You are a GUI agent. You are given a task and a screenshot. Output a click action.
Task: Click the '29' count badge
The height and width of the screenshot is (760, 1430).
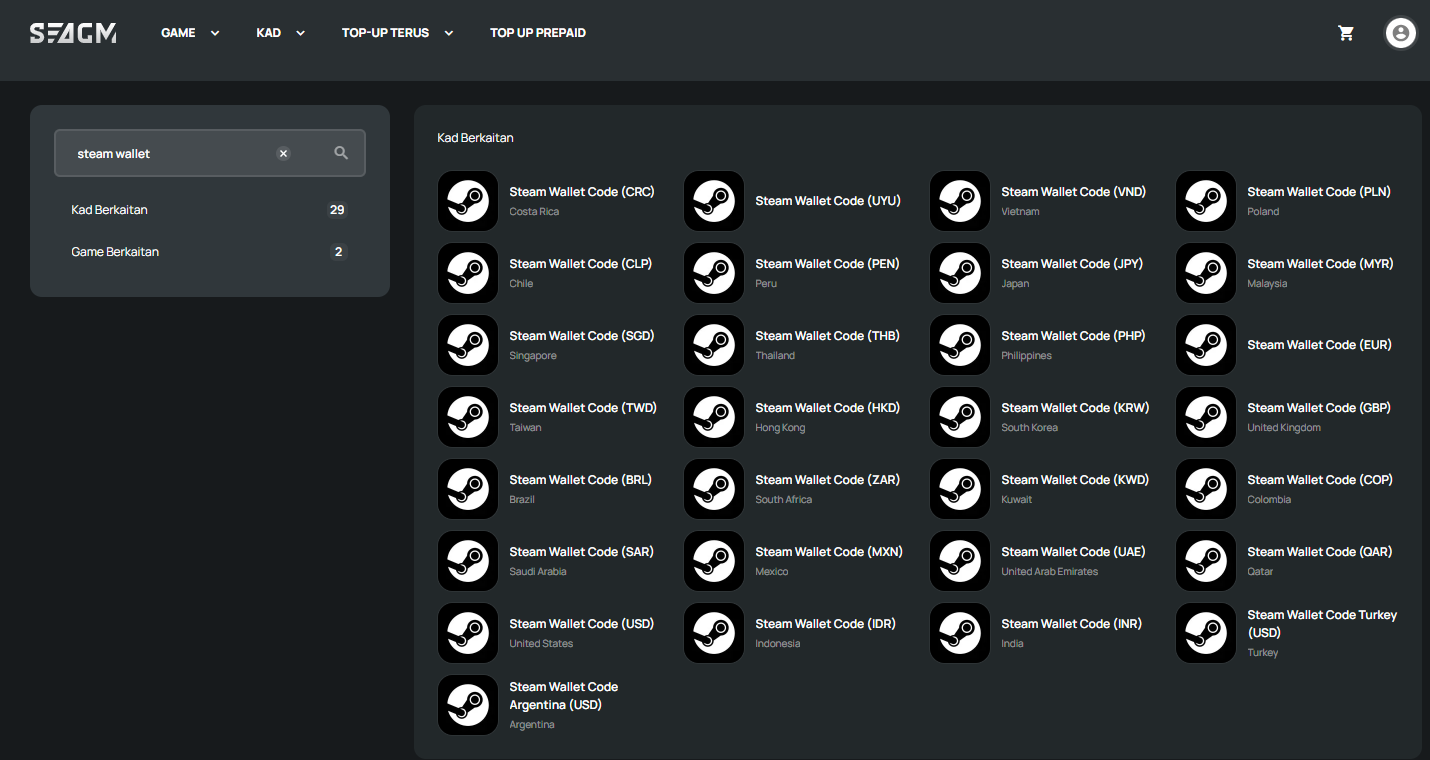(x=337, y=210)
